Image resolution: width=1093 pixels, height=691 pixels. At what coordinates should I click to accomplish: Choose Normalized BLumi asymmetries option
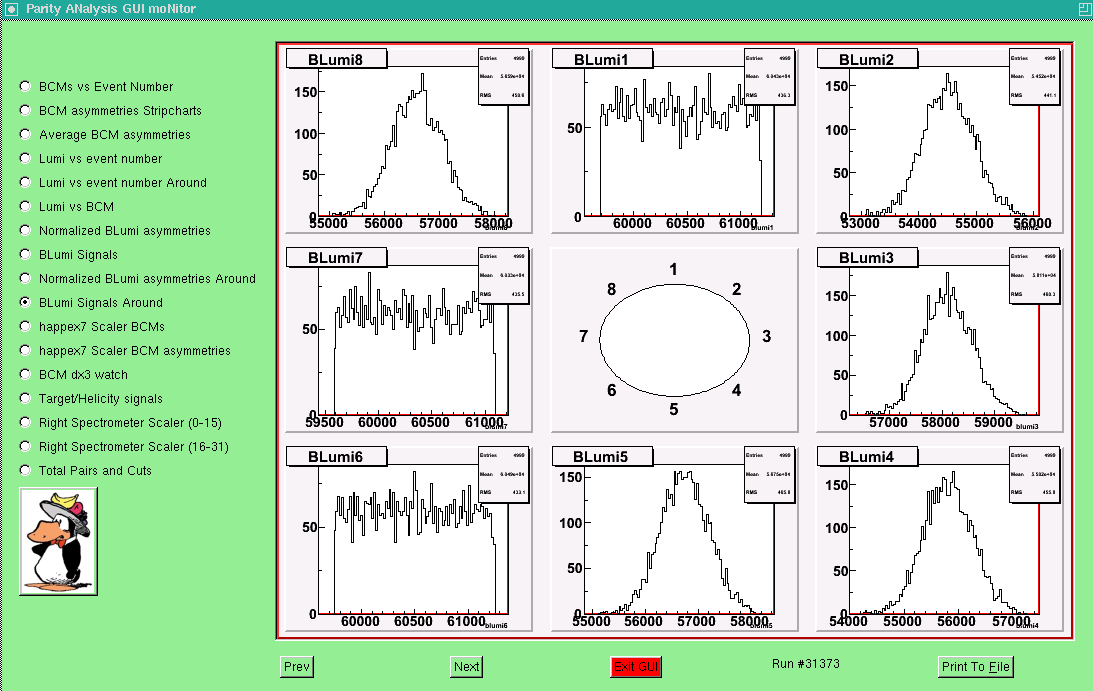pyautogui.click(x=26, y=230)
